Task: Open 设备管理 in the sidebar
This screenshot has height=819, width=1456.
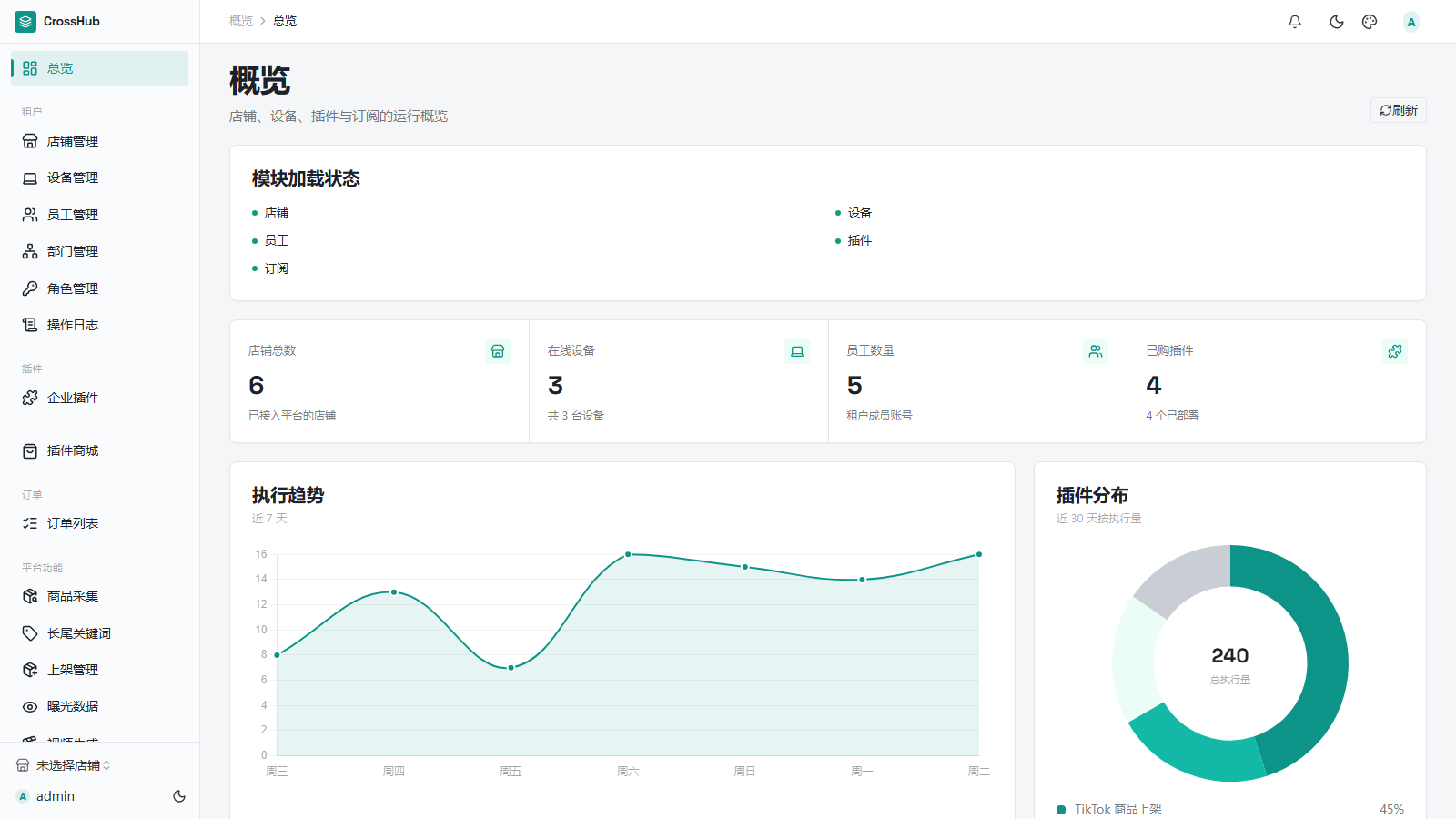Action: (100, 177)
